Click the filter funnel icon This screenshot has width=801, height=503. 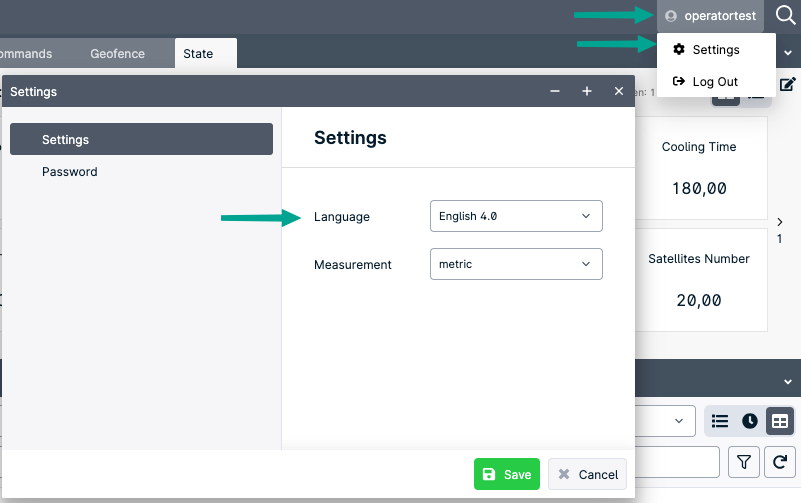click(744, 462)
